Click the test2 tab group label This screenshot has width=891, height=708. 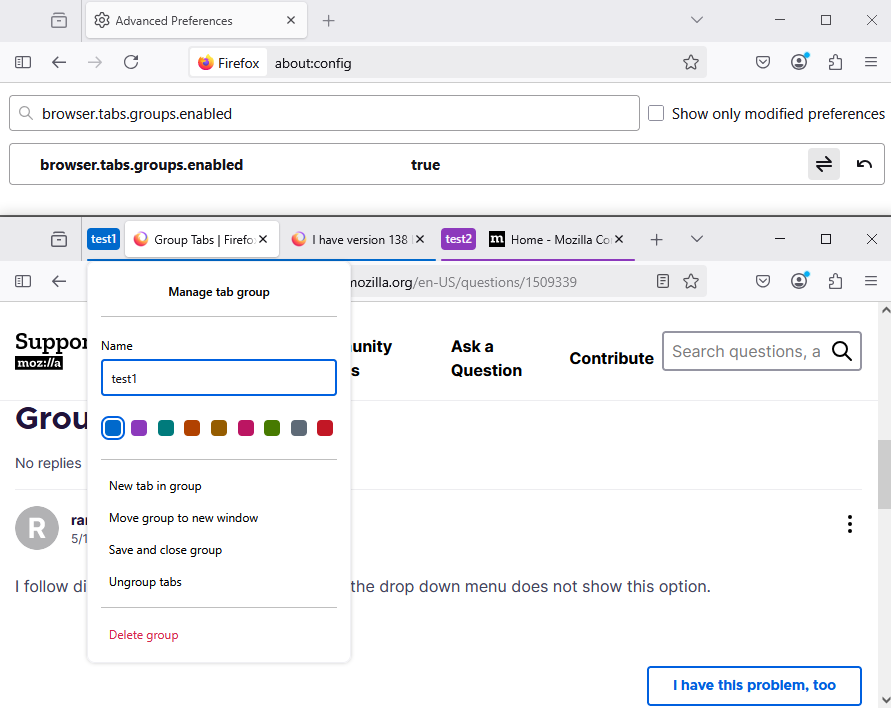[x=459, y=239]
